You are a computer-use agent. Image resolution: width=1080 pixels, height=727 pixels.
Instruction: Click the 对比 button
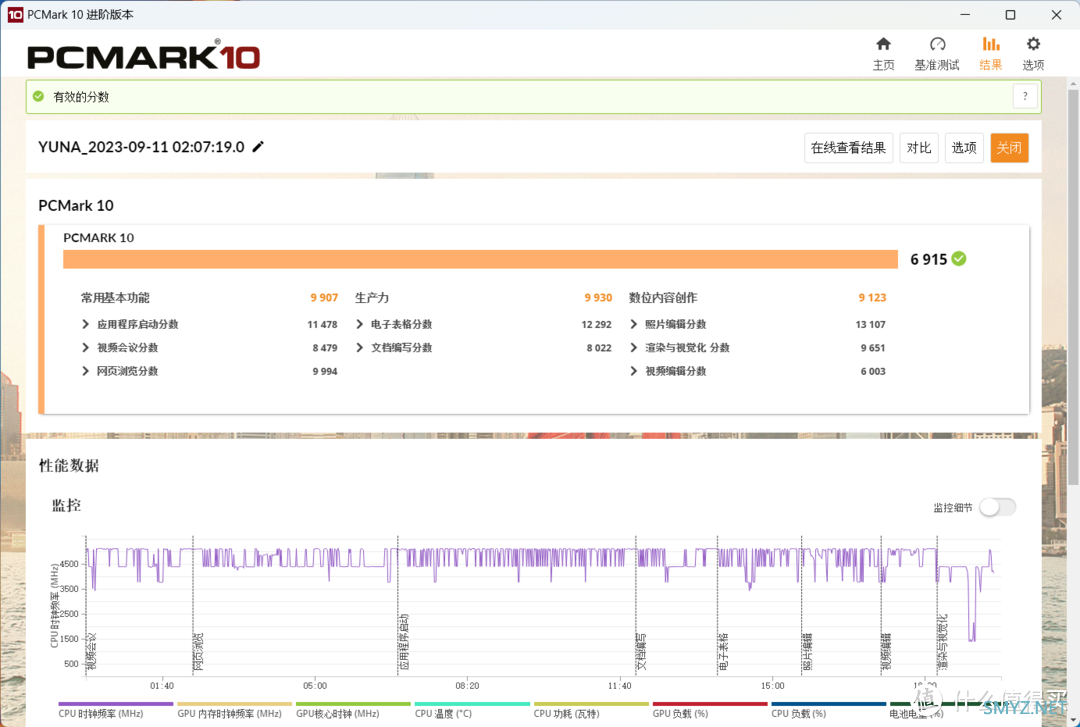pos(919,147)
